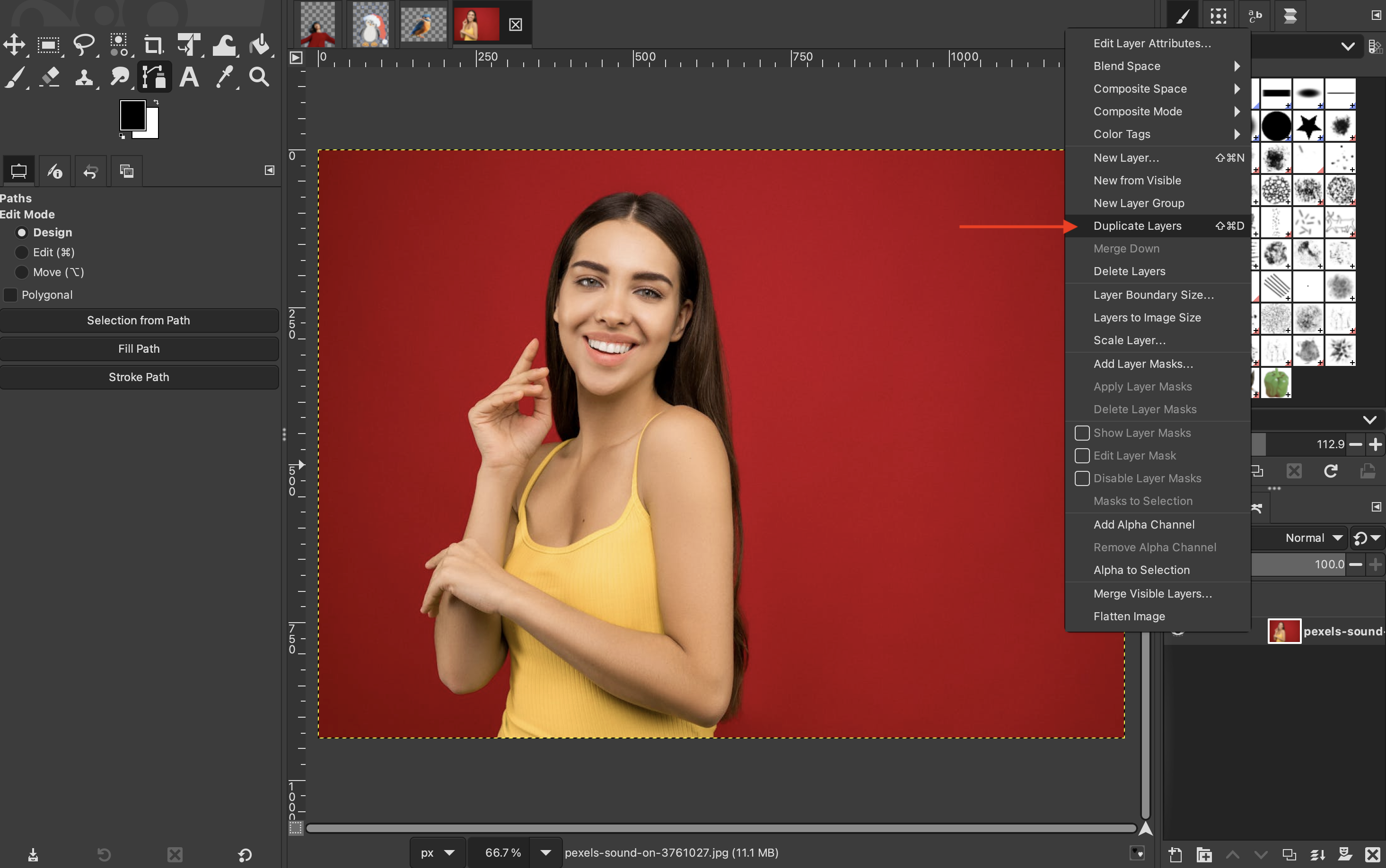Enable the Polygonal checkbox

pyautogui.click(x=10, y=295)
